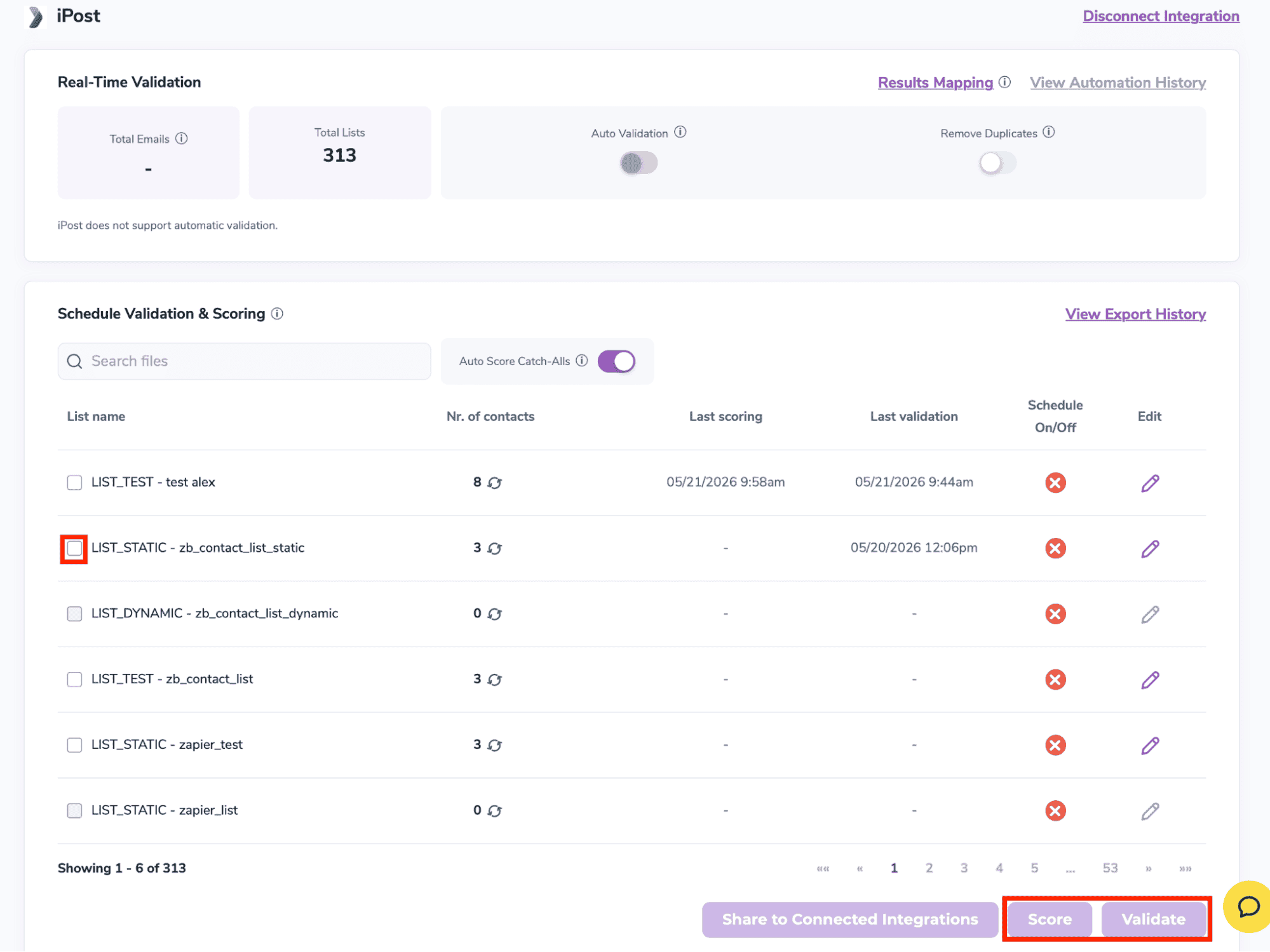The width and height of the screenshot is (1270, 952).
Task: Open Results Mapping link
Action: tap(935, 83)
